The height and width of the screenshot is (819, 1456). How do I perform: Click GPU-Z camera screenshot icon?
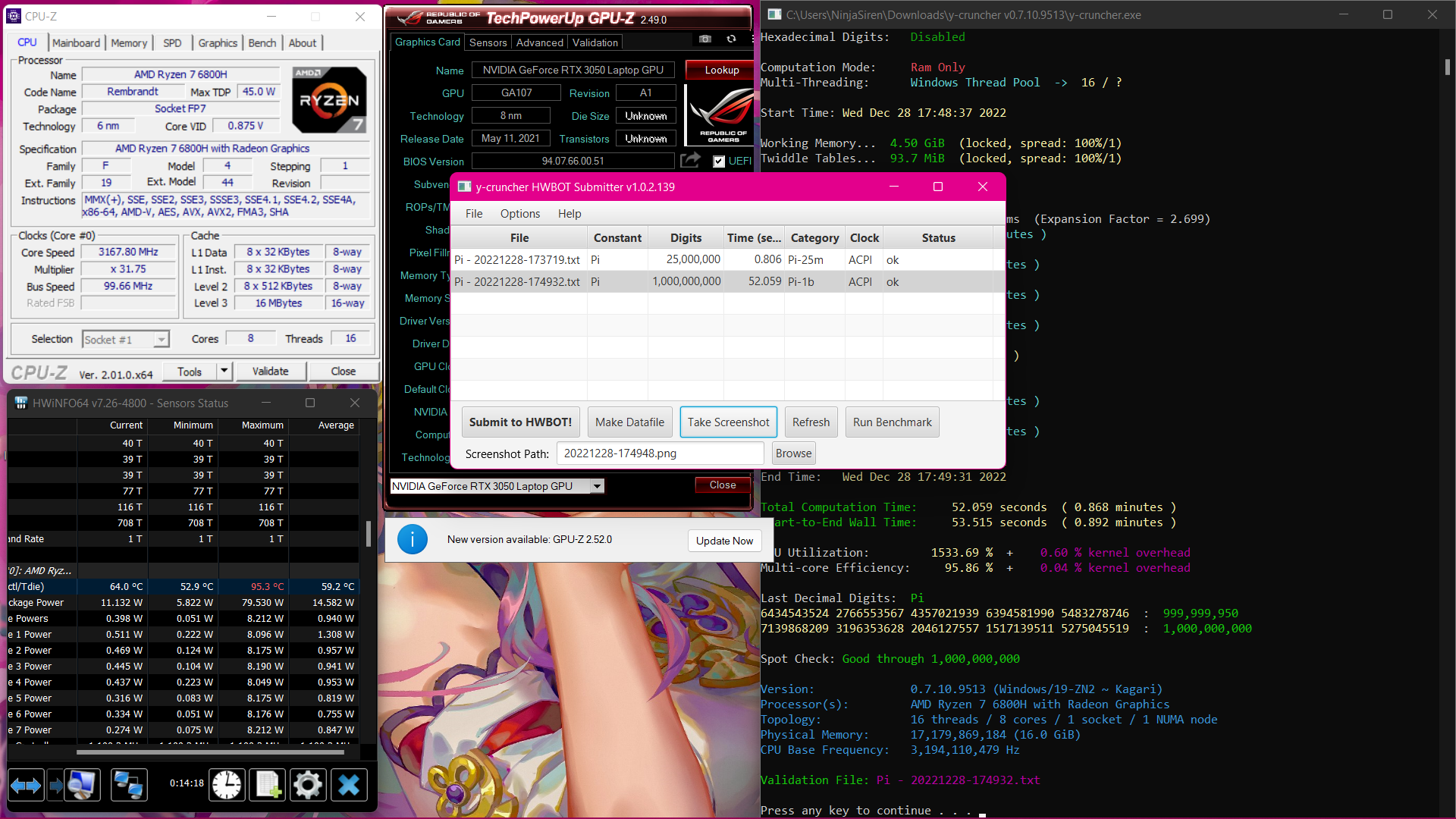click(705, 39)
